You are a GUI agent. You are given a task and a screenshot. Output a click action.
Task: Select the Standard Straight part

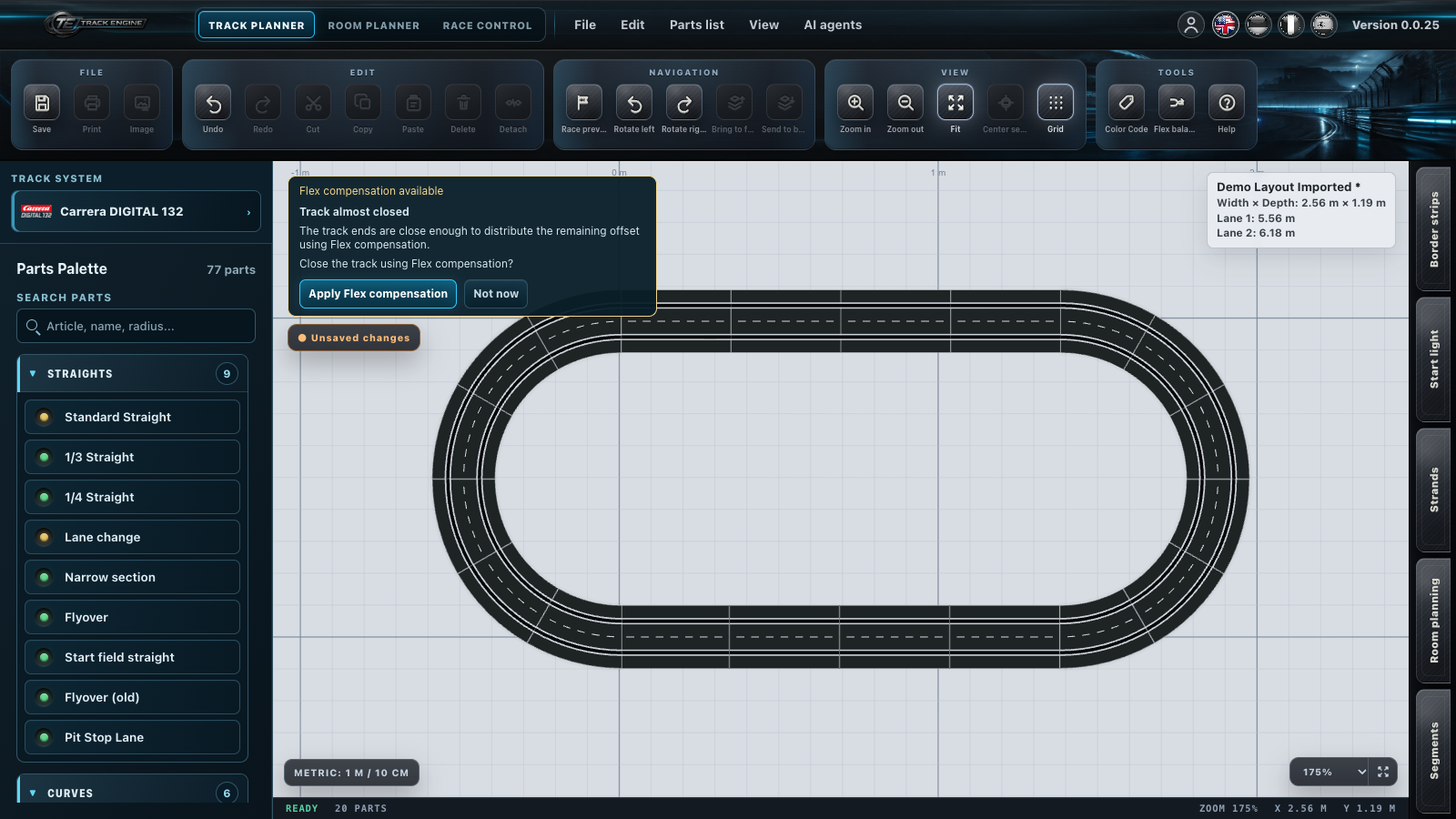(x=133, y=417)
